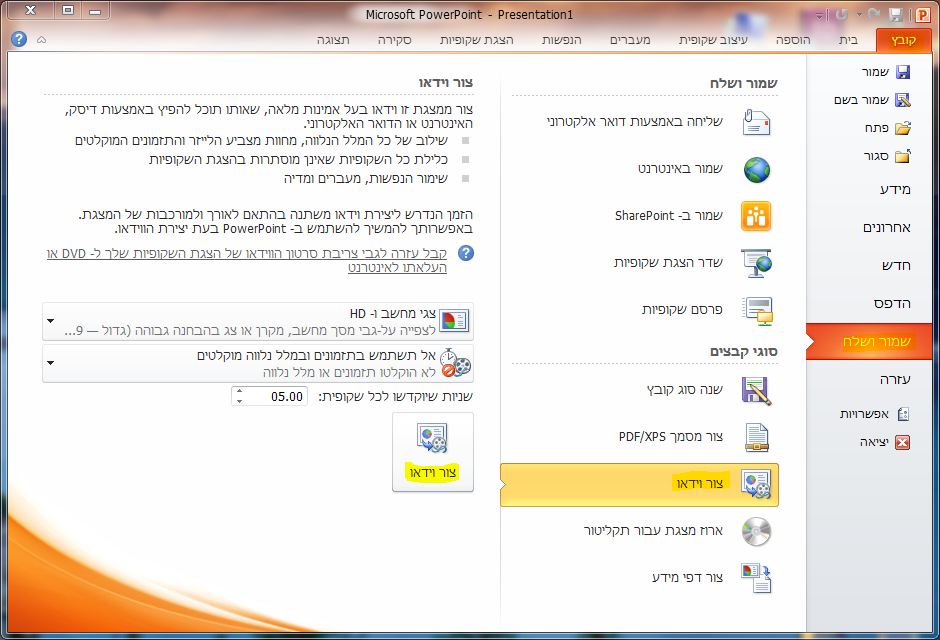Click blue question mark beside video help link
This screenshot has height=640, width=940.
coord(466,253)
